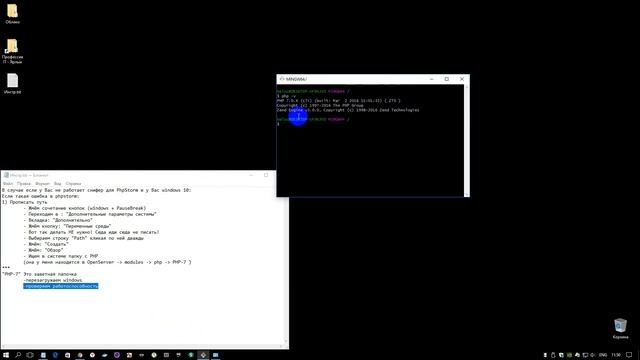Click the first line of Notepad text
640x360 pixels.
[x=97, y=190]
